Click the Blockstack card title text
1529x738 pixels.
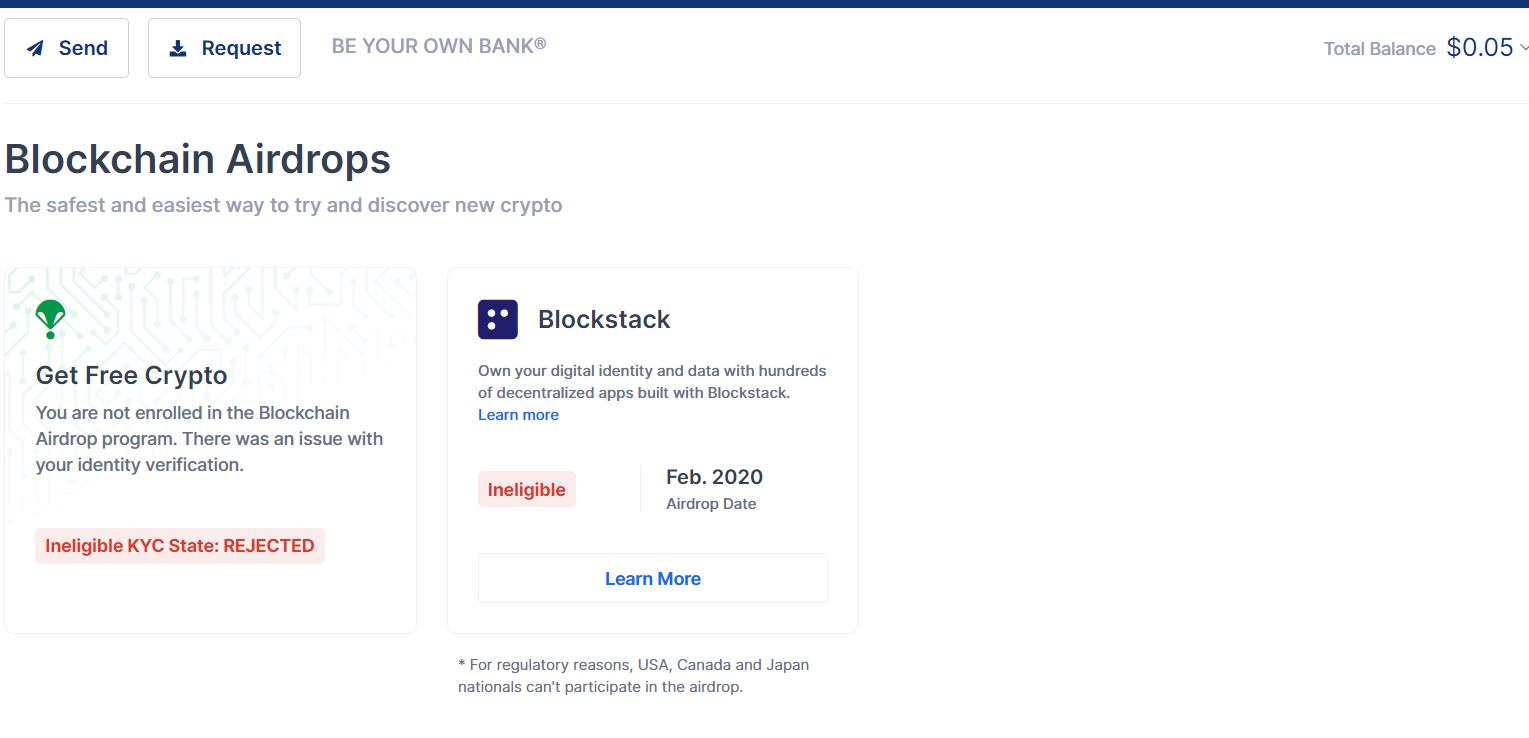604,319
